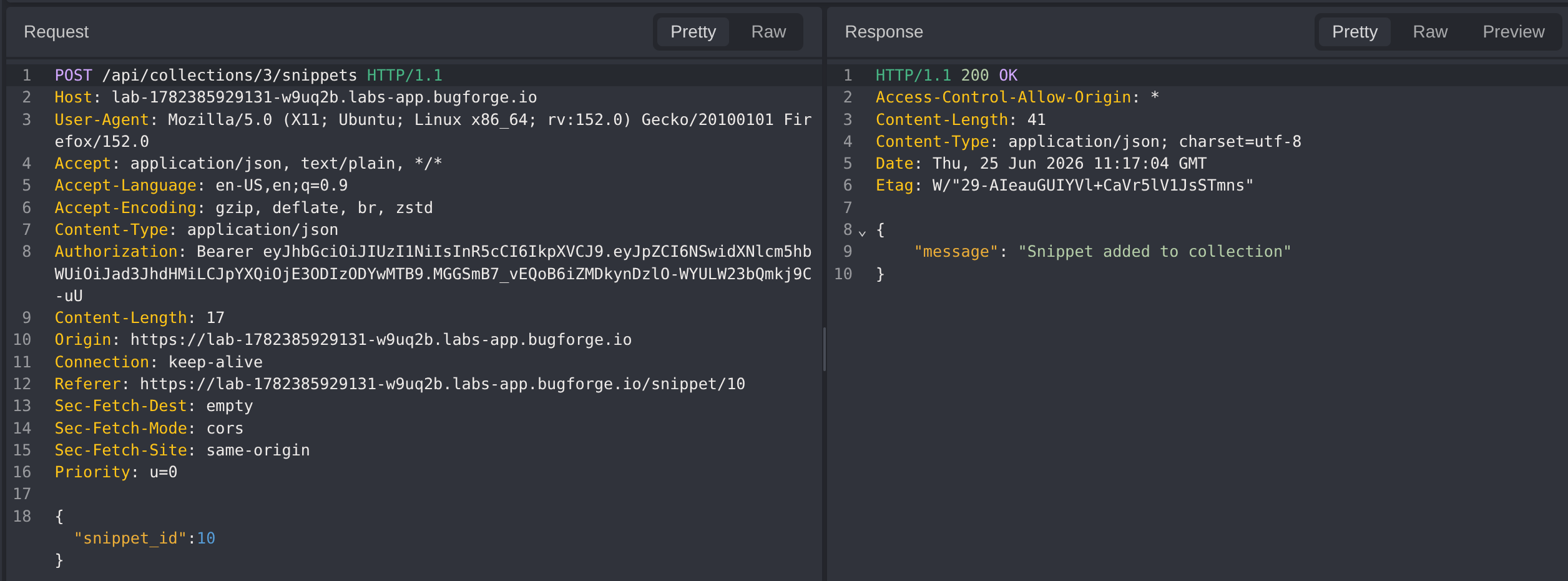Click request line number 18
The image size is (1568, 581).
[22, 517]
